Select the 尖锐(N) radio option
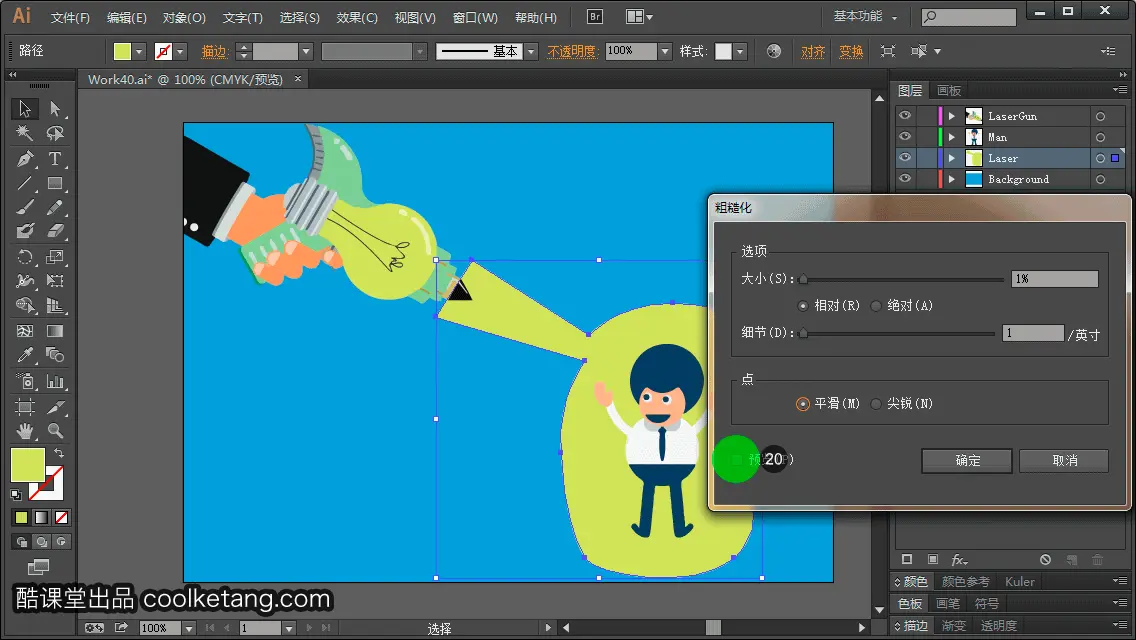This screenshot has width=1136, height=640. pos(876,404)
